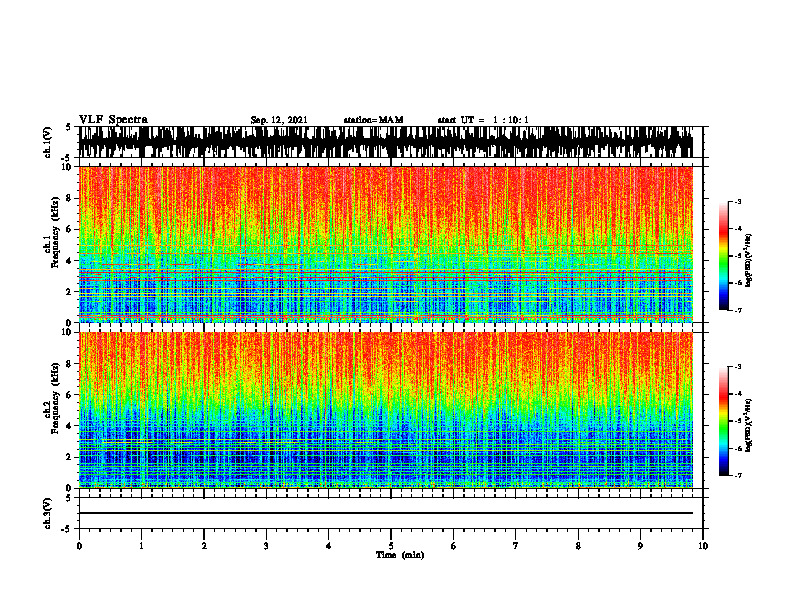Image resolution: width=792 pixels, height=612 pixels.
Task: Click the ch.2 color bar "-3" tick label
Action: 738,367
